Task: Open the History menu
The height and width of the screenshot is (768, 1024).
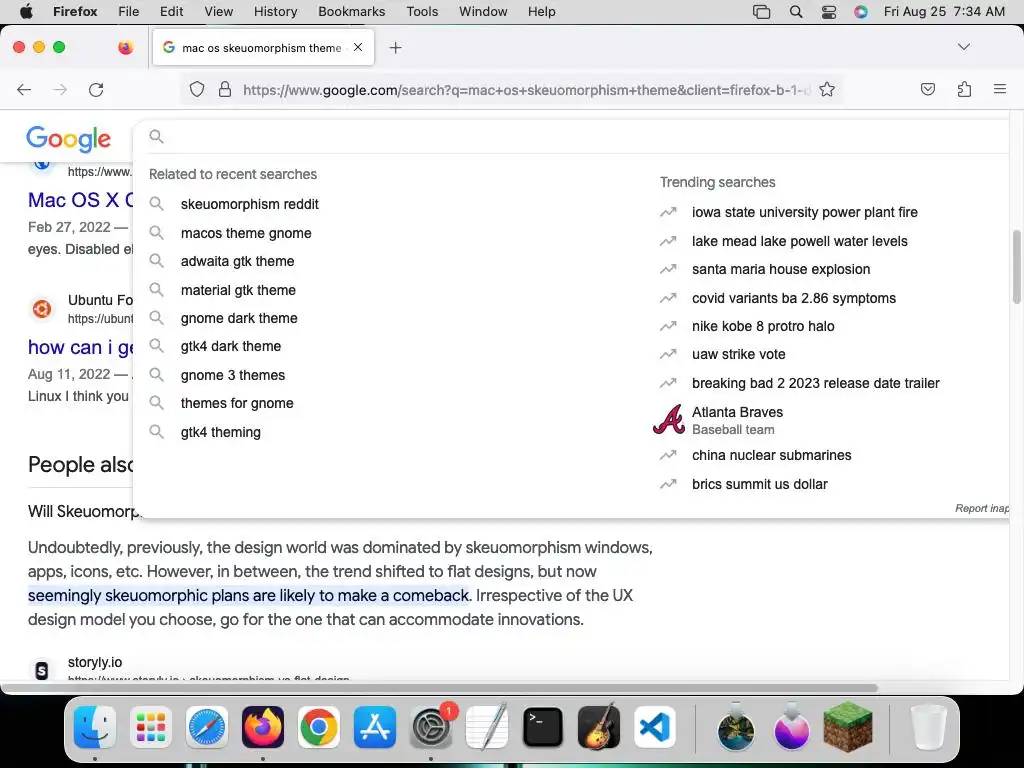Action: pyautogui.click(x=275, y=12)
